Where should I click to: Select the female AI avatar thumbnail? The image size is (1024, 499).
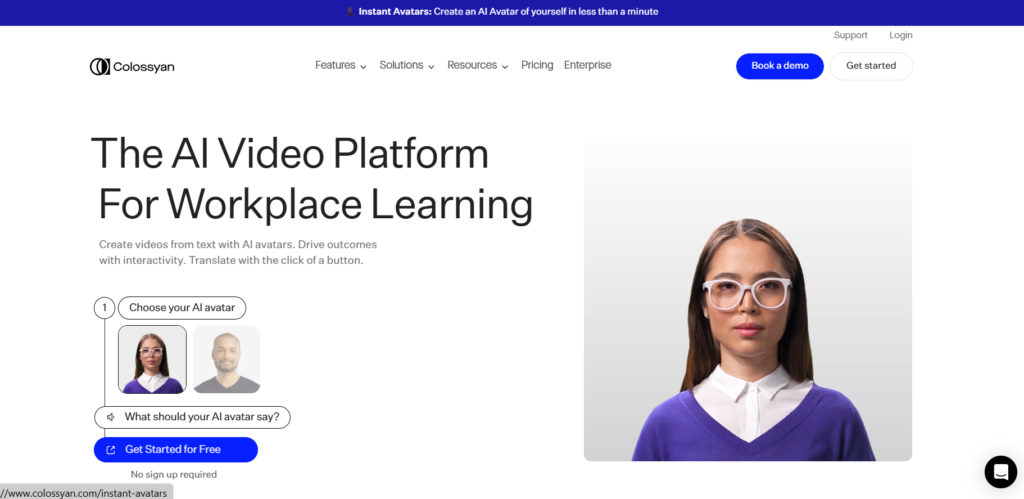(x=152, y=359)
